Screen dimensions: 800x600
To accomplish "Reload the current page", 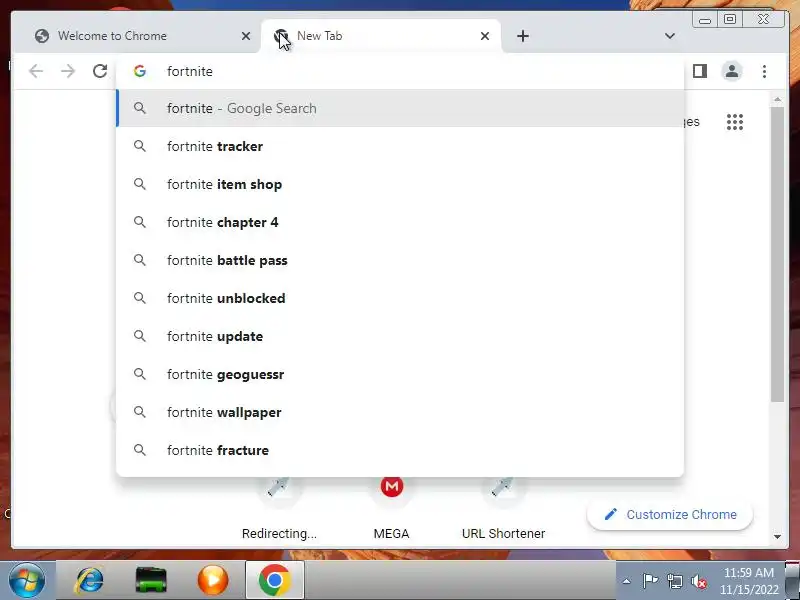I will coord(100,71).
